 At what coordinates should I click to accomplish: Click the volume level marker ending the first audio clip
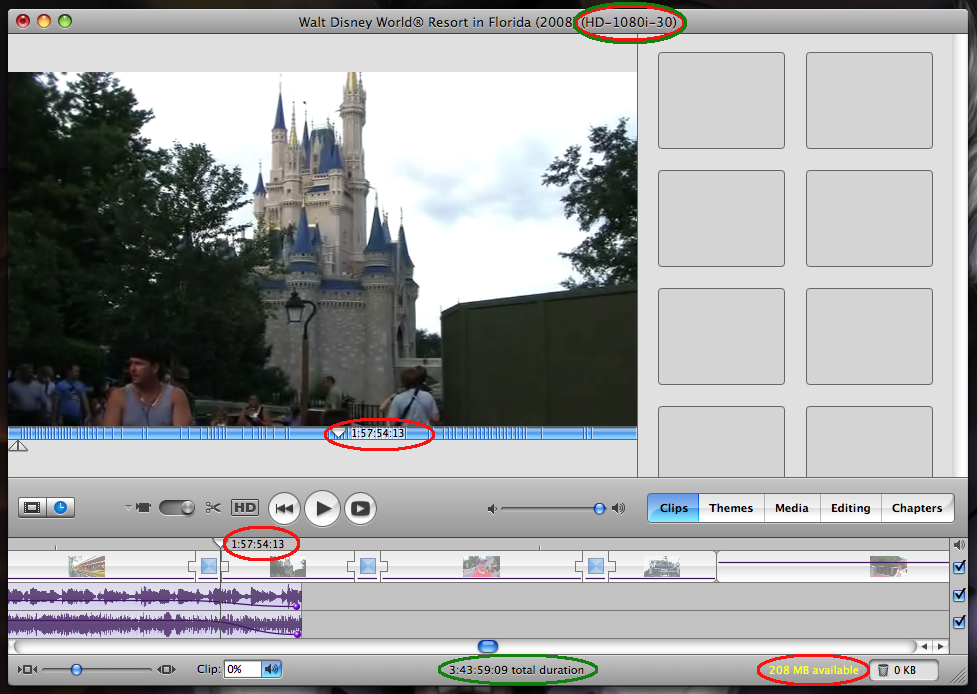click(297, 606)
